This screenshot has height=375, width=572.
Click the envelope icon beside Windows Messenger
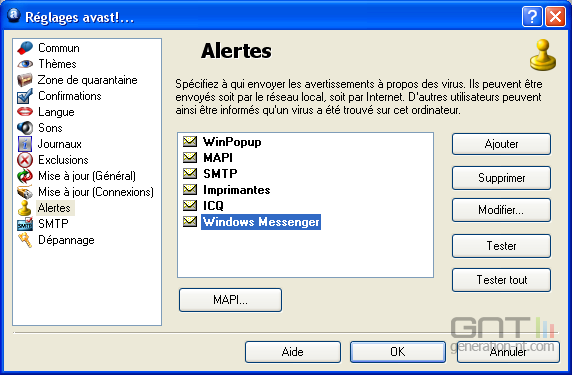[x=190, y=221]
